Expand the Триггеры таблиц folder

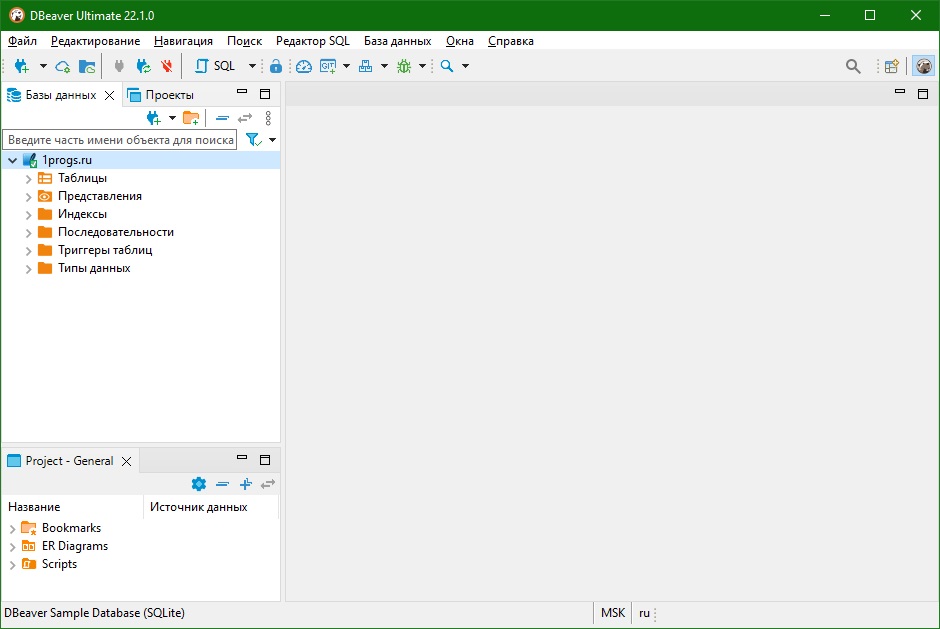click(28, 251)
